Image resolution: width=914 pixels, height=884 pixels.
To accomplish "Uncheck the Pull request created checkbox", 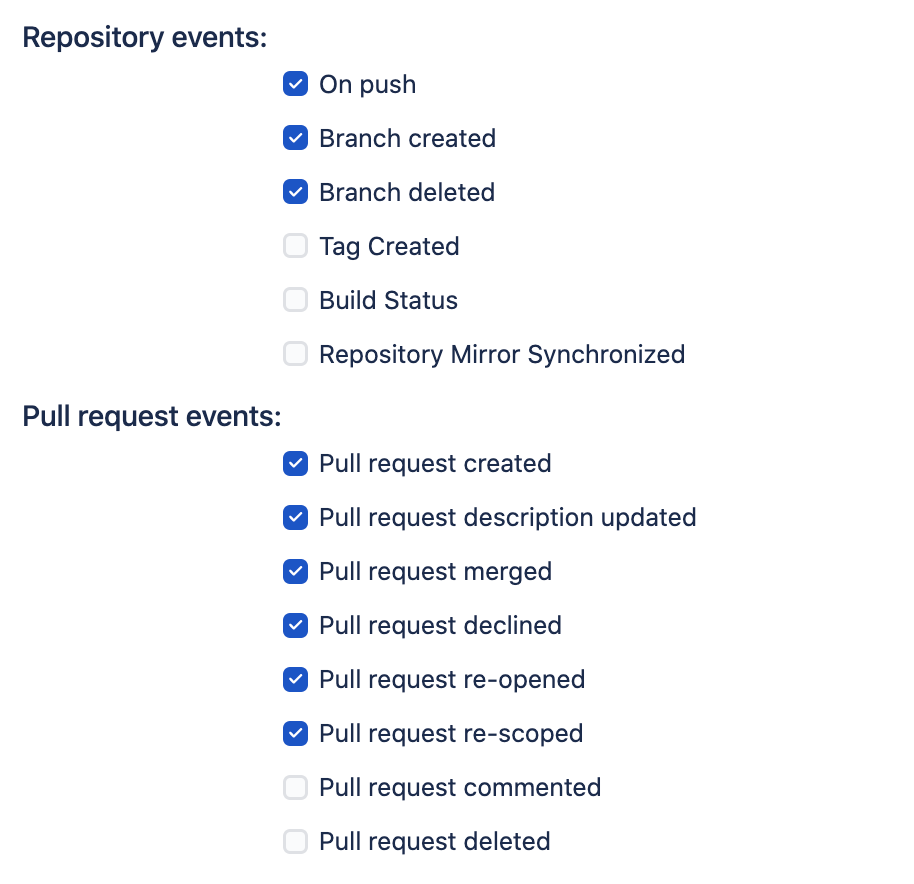I will [295, 464].
